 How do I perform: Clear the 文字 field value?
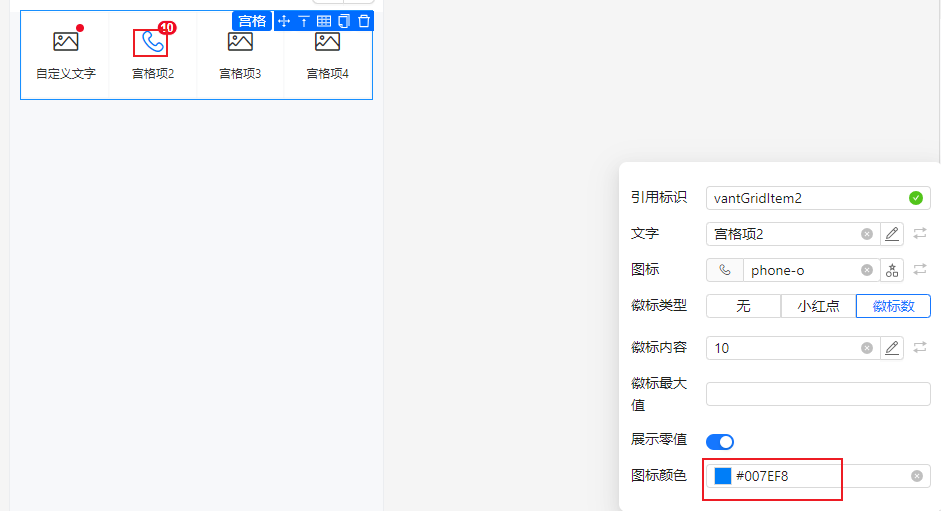pyautogui.click(x=867, y=234)
